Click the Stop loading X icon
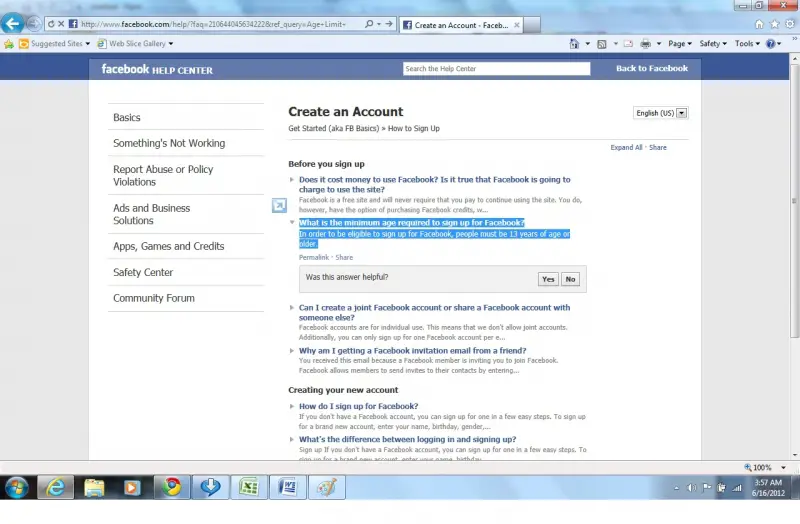This screenshot has width=800, height=524. (61, 24)
